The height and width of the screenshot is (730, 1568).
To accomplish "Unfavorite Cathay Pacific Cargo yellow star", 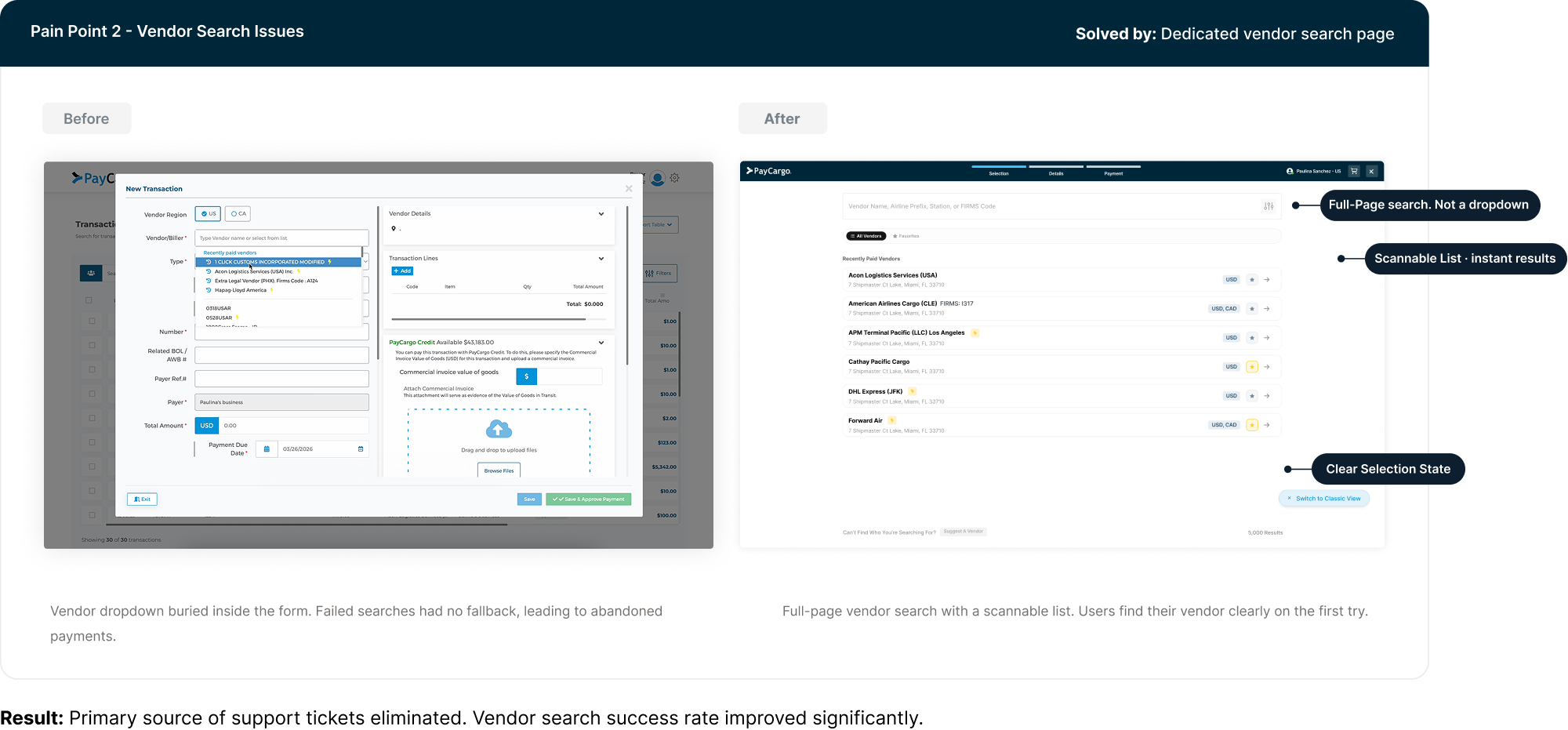I will coord(1252,367).
